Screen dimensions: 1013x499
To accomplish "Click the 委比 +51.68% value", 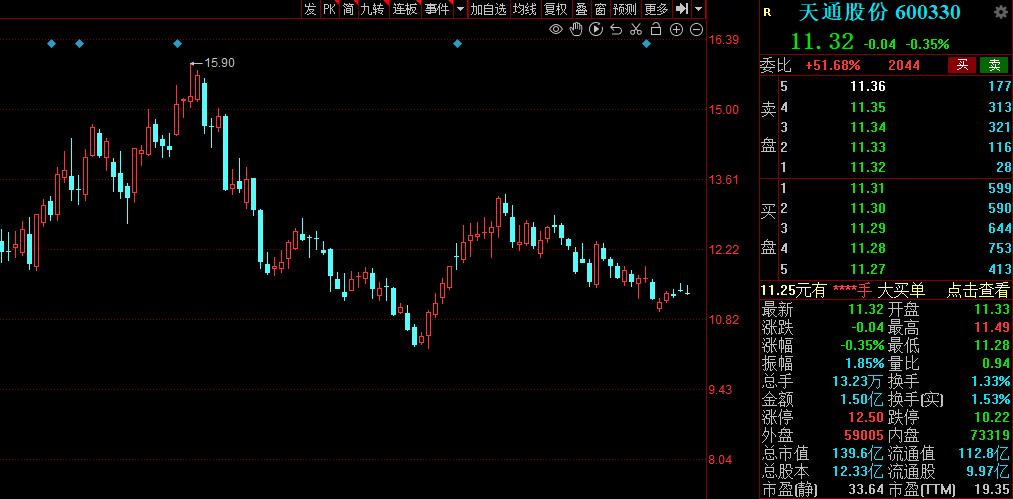I will point(833,65).
